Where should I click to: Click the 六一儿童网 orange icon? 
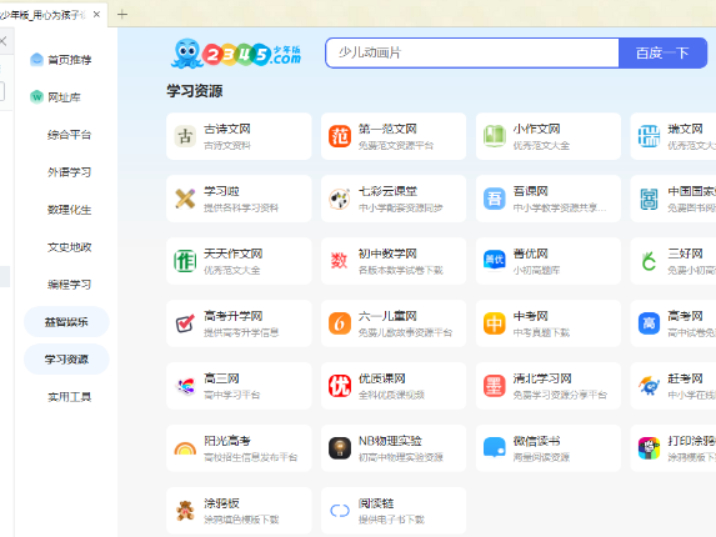tap(340, 323)
